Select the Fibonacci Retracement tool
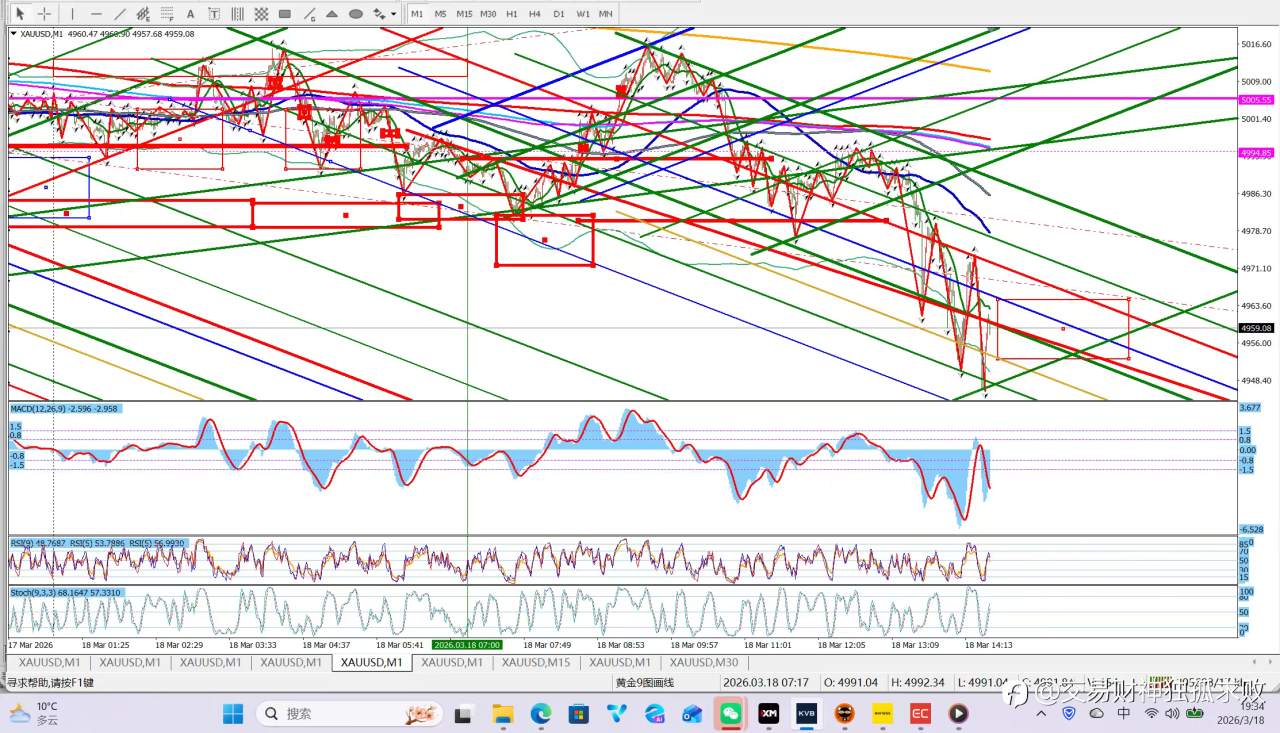1280x733 pixels. click(x=167, y=14)
